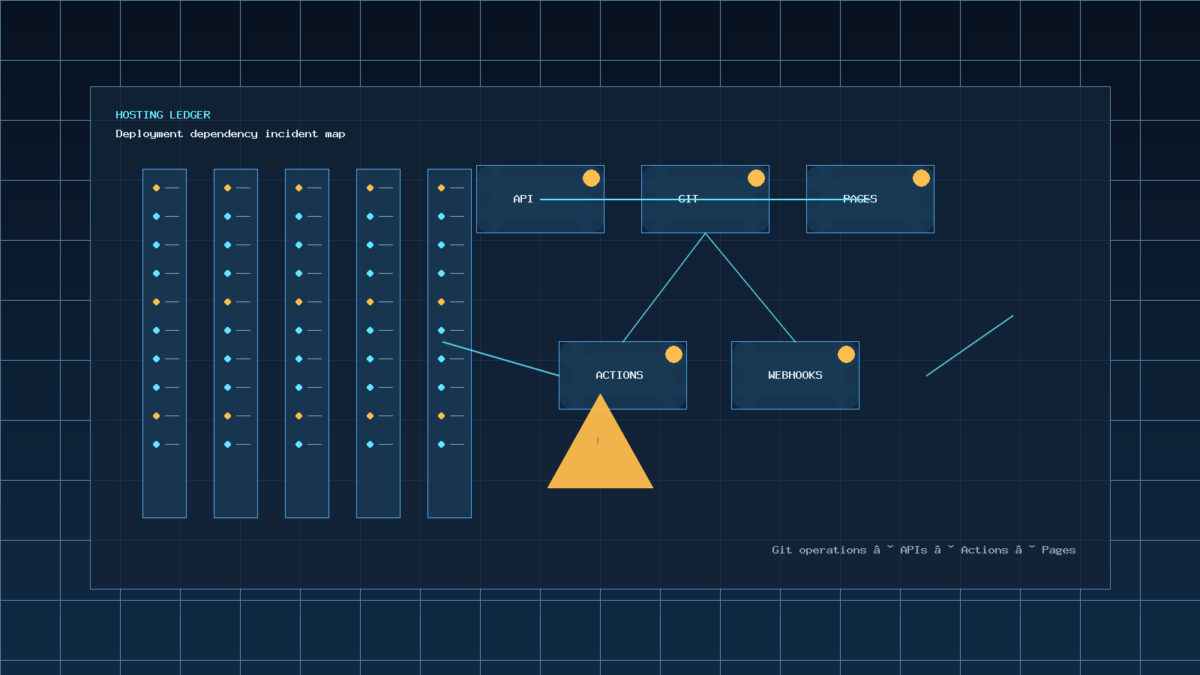Image resolution: width=1200 pixels, height=675 pixels.
Task: Select the ledger column nearest the API node
Action: (449, 343)
